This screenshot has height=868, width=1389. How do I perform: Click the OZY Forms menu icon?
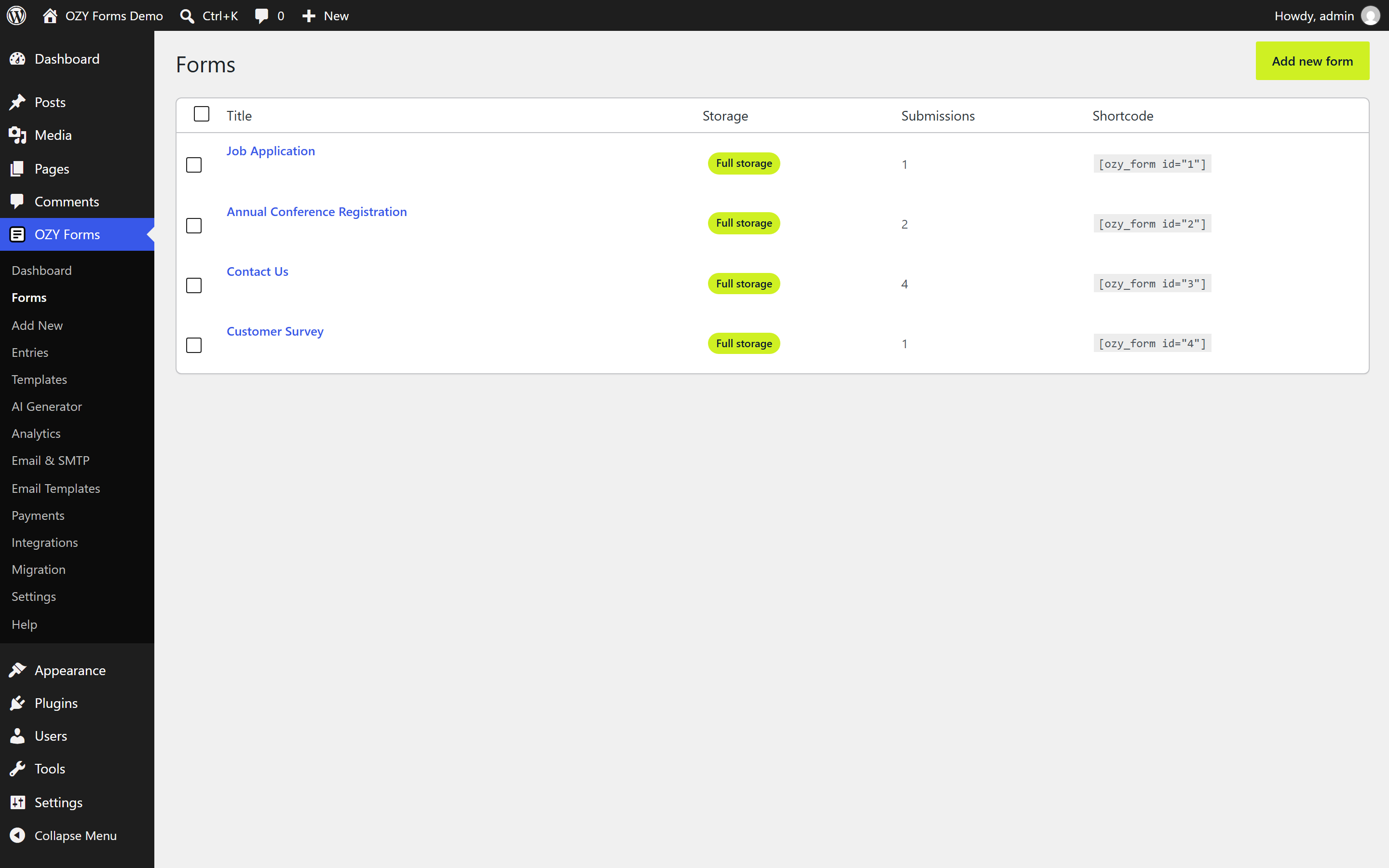17,234
